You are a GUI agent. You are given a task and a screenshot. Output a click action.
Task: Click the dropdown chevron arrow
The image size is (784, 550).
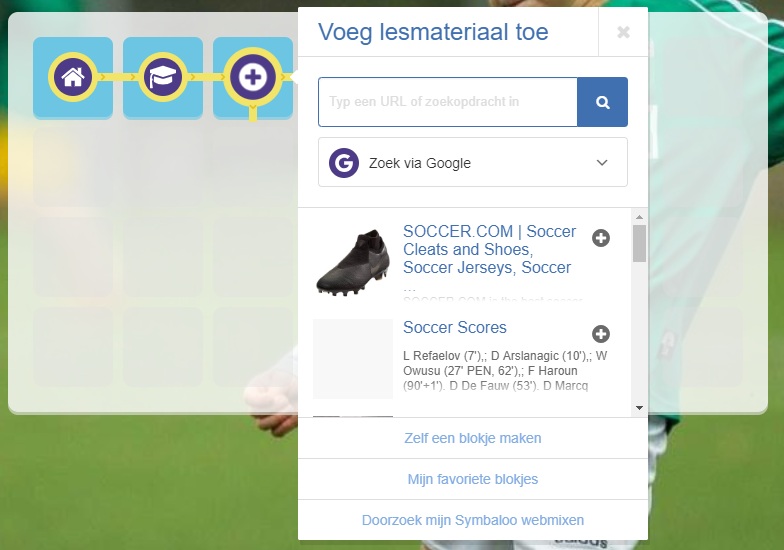[x=602, y=162]
